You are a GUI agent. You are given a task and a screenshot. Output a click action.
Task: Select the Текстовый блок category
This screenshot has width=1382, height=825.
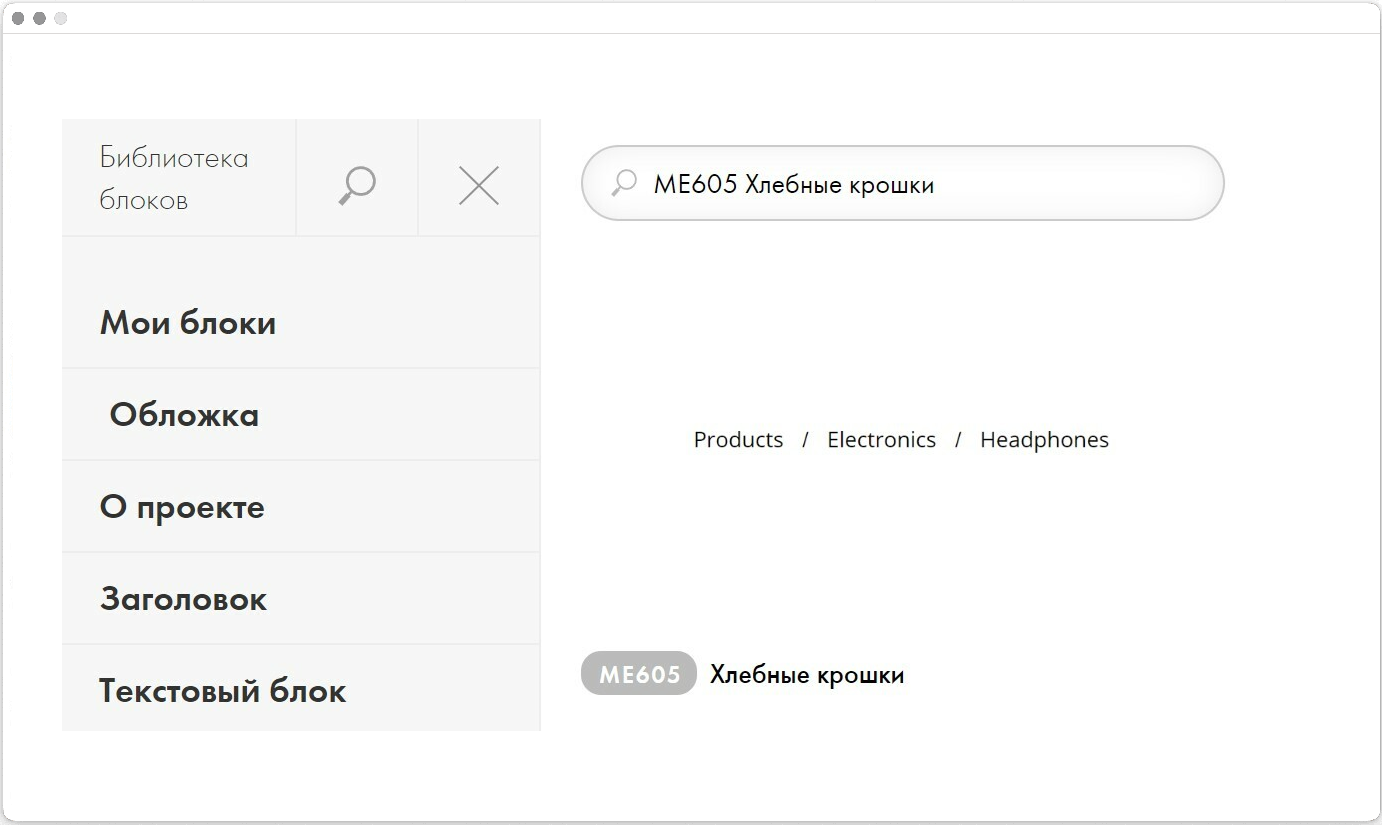click(x=301, y=689)
